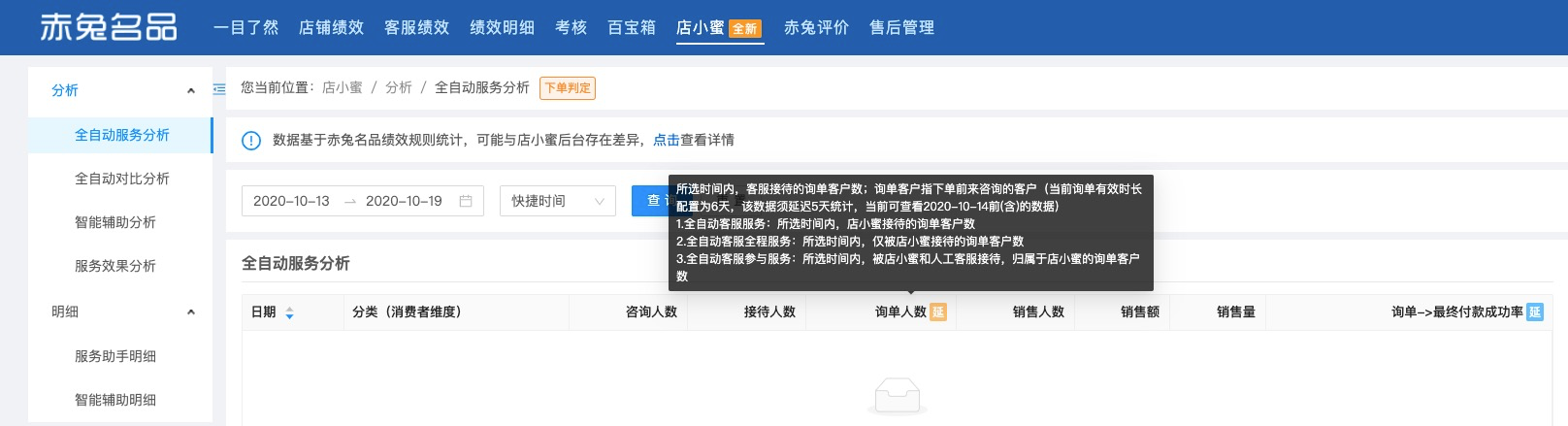Viewport: 1568px width, 426px height.
Task: Click the 分析 breadcrumb link
Action: click(x=398, y=87)
